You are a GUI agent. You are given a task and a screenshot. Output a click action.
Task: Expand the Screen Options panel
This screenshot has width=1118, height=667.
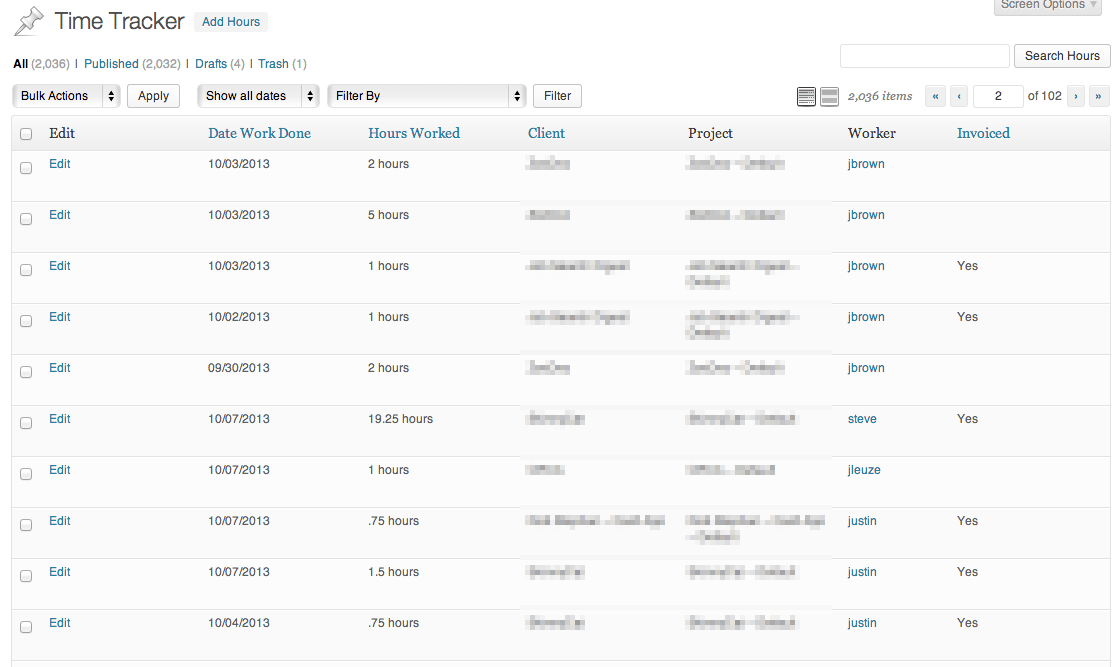tap(1050, 5)
